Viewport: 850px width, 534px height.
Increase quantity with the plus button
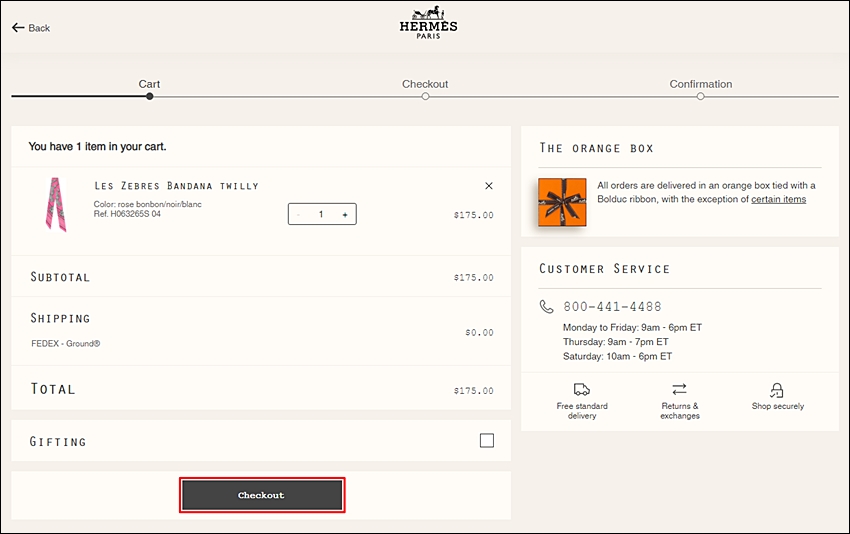point(345,214)
